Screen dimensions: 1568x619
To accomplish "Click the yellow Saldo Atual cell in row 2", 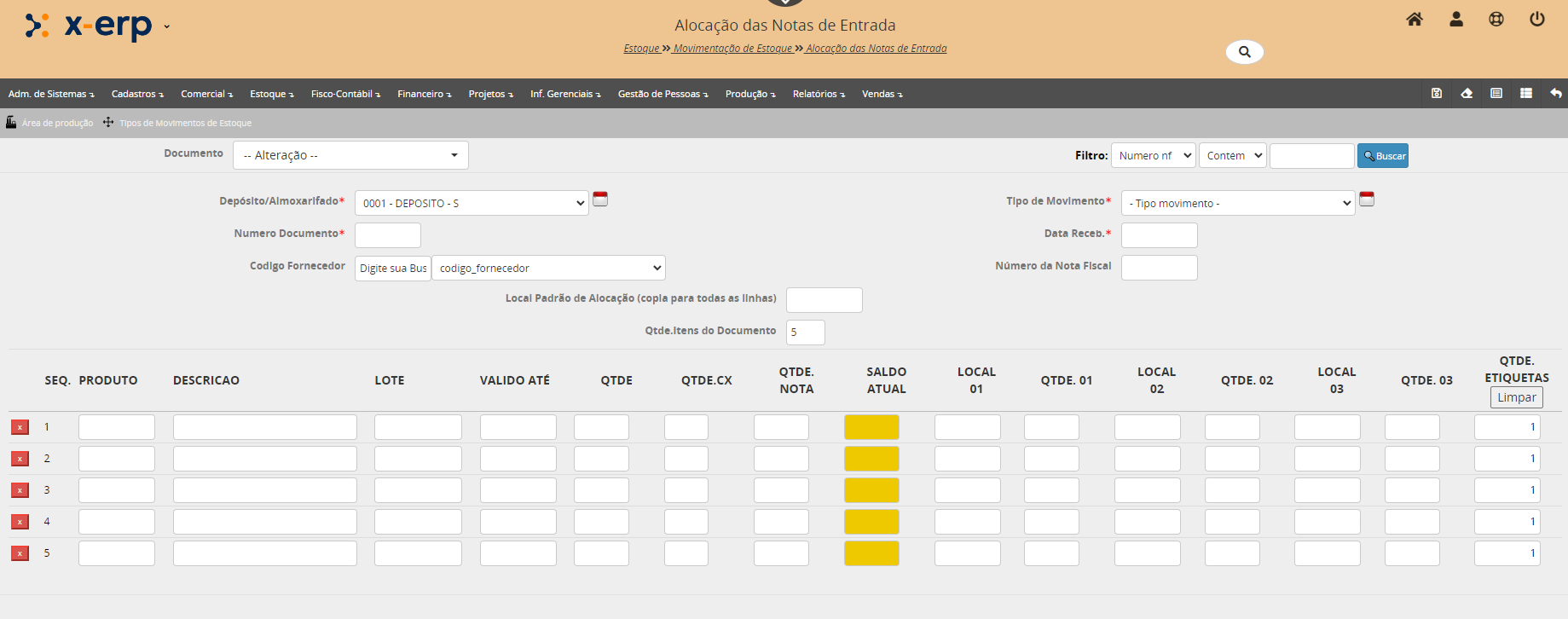I will (x=871, y=459).
